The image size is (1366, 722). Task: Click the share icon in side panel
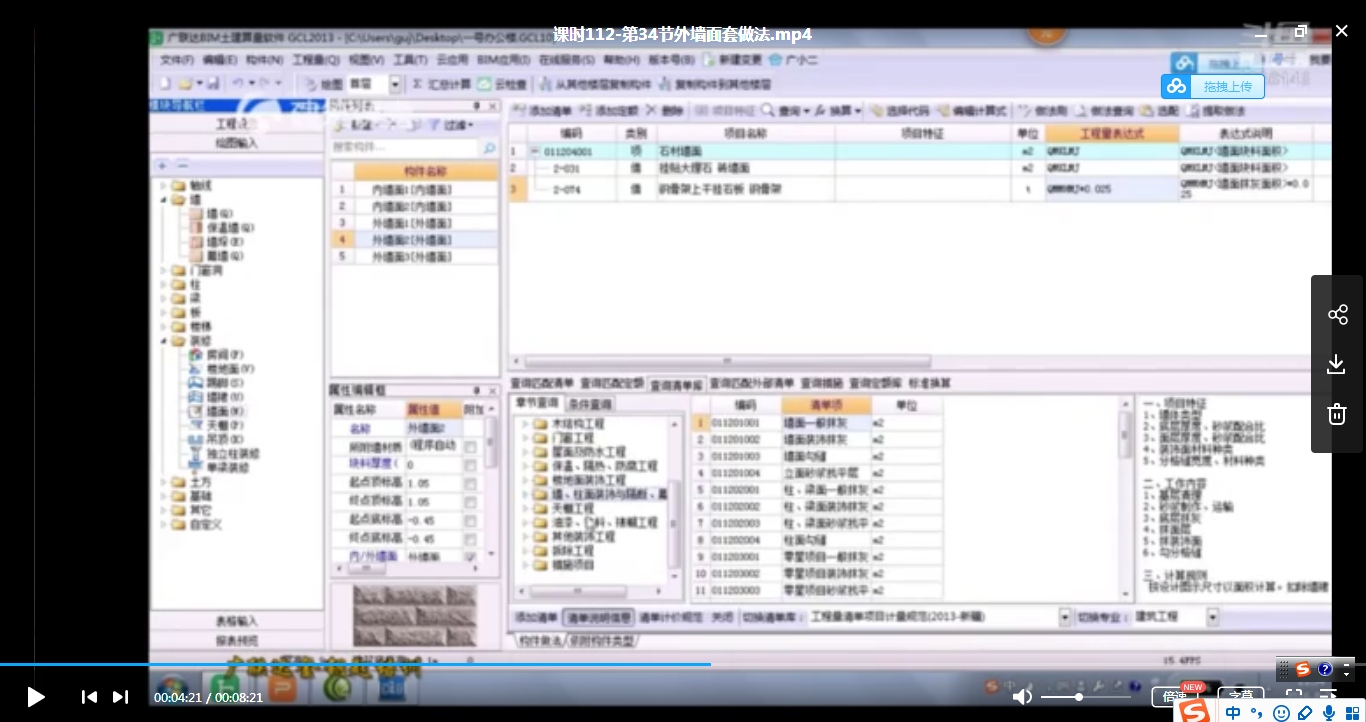point(1337,315)
